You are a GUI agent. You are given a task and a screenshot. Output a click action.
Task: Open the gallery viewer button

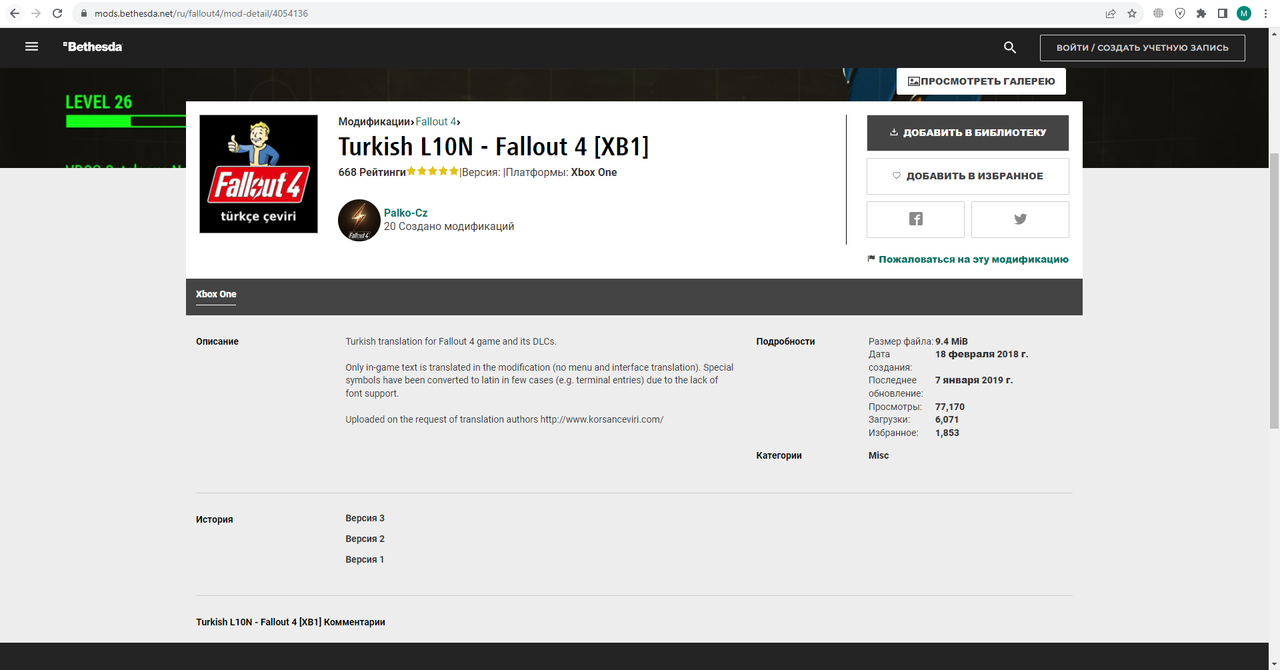(981, 81)
